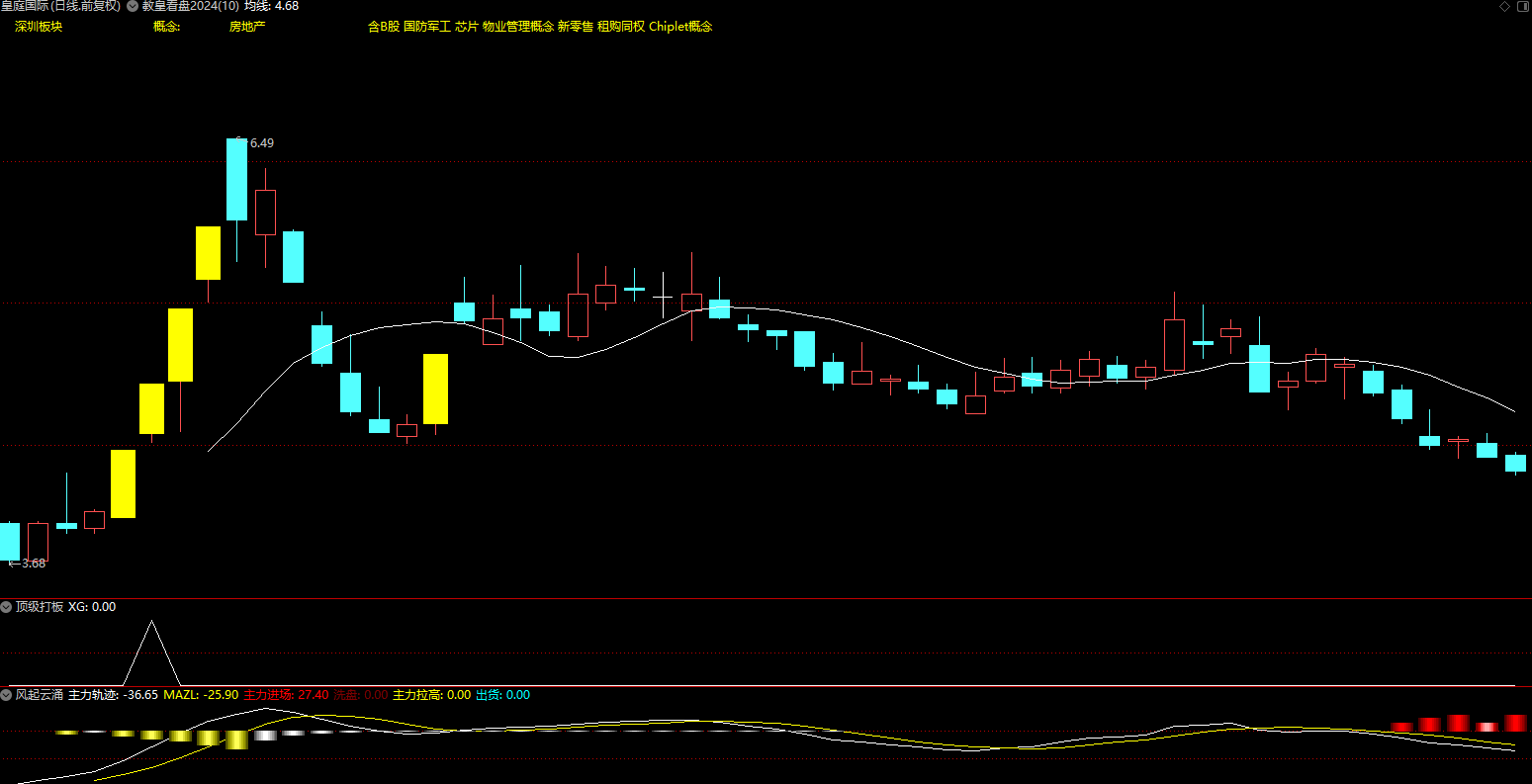Click the 均线: 4.68 value
1532x784 pixels.
coord(272,6)
